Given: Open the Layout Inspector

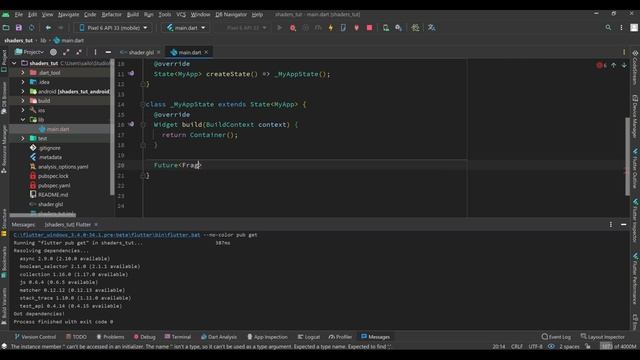Looking at the screenshot, I should point(602,337).
